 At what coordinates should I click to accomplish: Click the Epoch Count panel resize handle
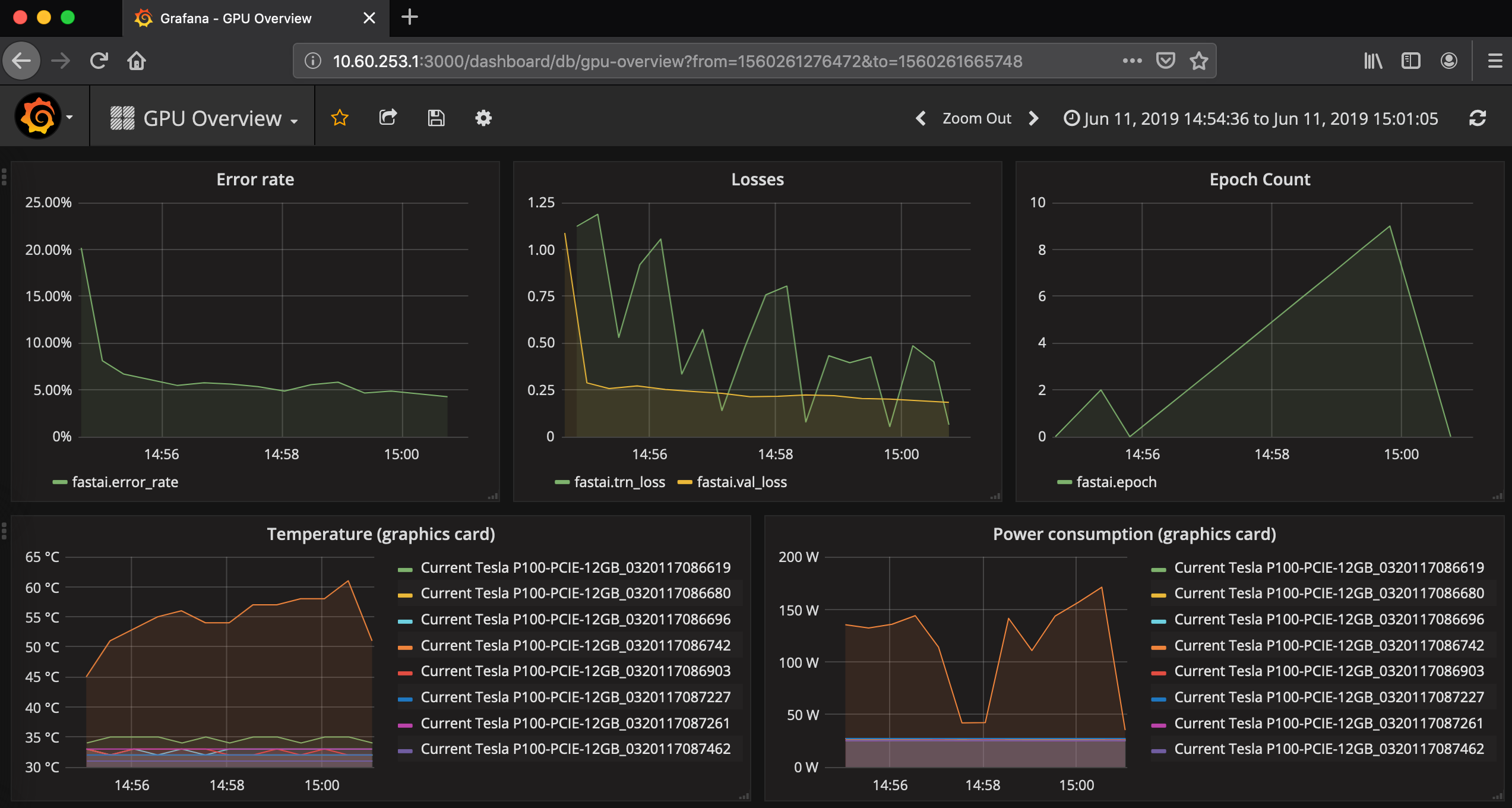click(1497, 496)
